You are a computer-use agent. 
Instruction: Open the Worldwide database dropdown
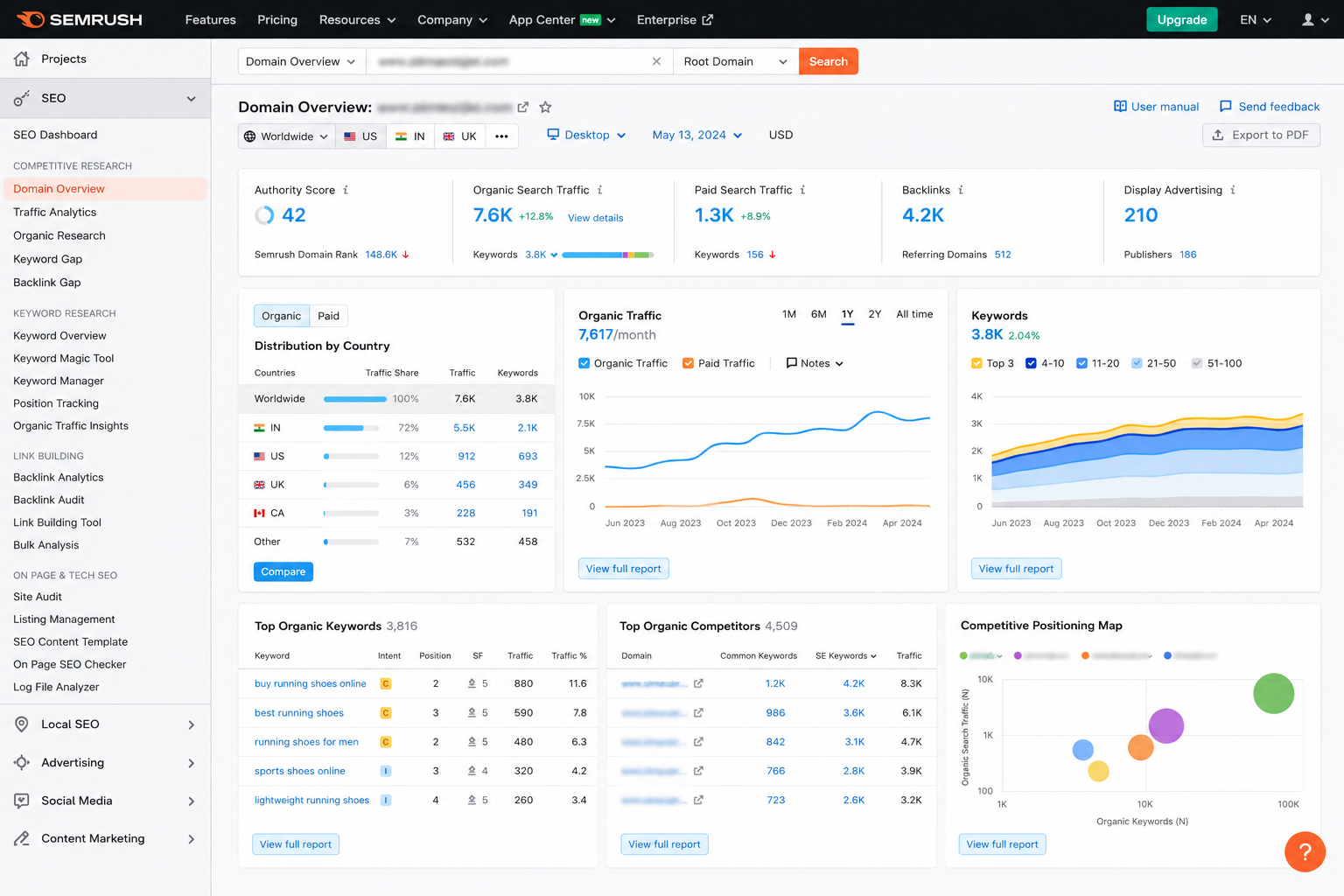[x=286, y=136]
